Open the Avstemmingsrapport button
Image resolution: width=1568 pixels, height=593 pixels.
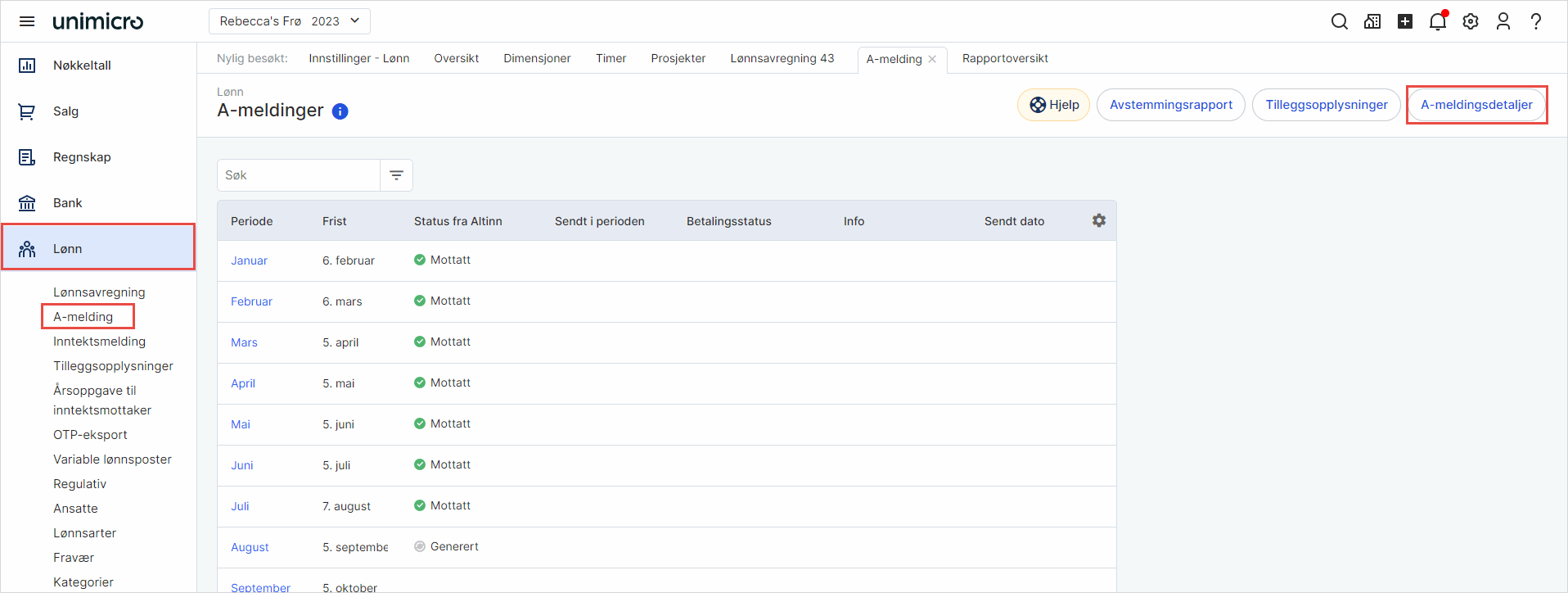click(x=1171, y=105)
